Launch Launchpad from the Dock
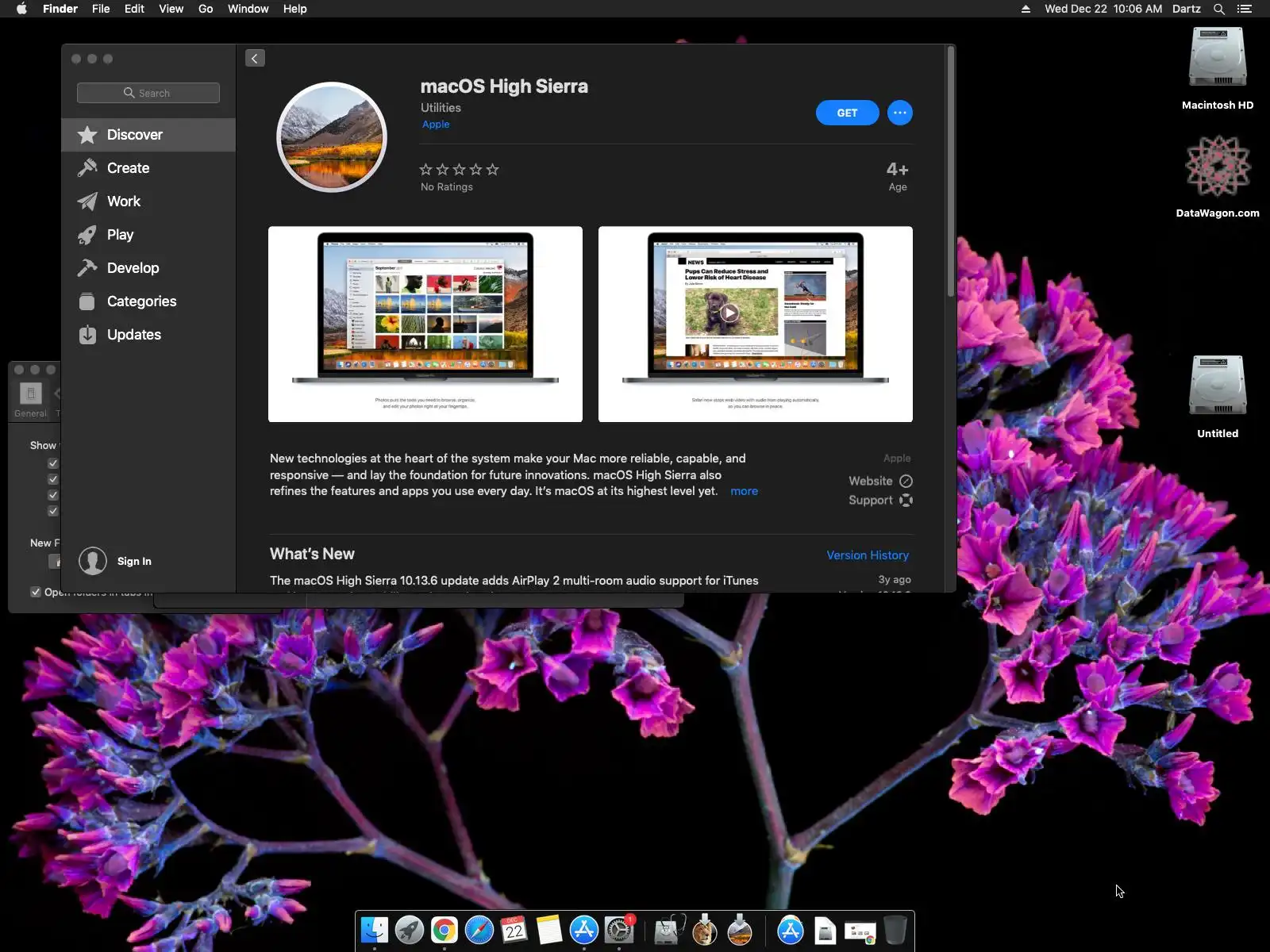Image resolution: width=1270 pixels, height=952 pixels. [x=410, y=930]
